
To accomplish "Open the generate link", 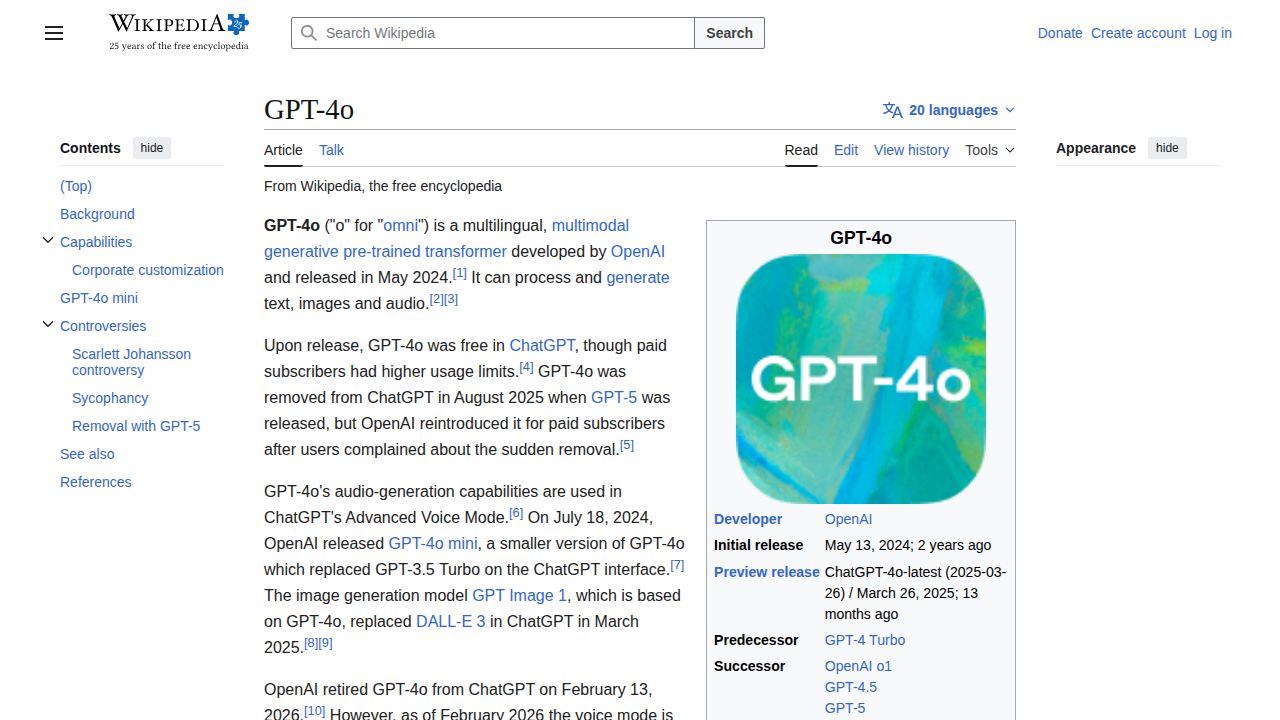I will 638,277.
